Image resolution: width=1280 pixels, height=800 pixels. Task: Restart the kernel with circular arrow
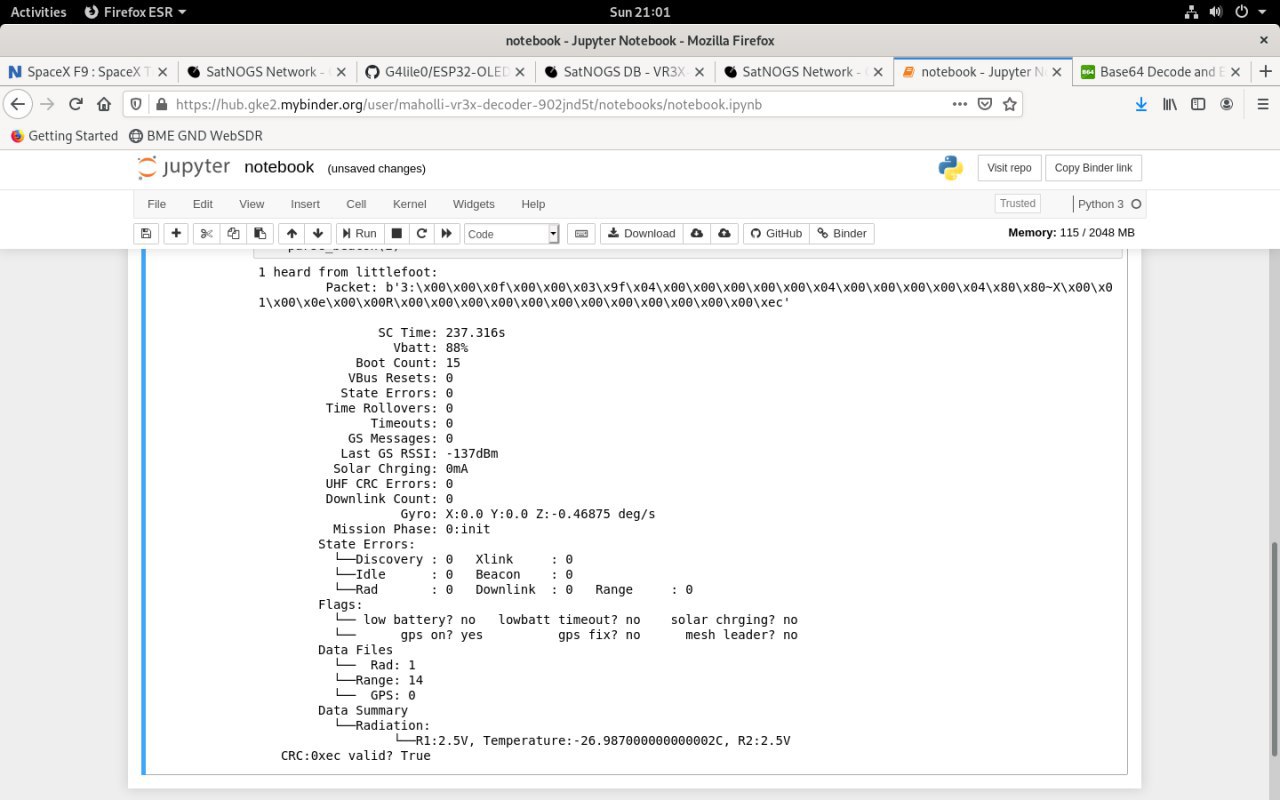[422, 233]
